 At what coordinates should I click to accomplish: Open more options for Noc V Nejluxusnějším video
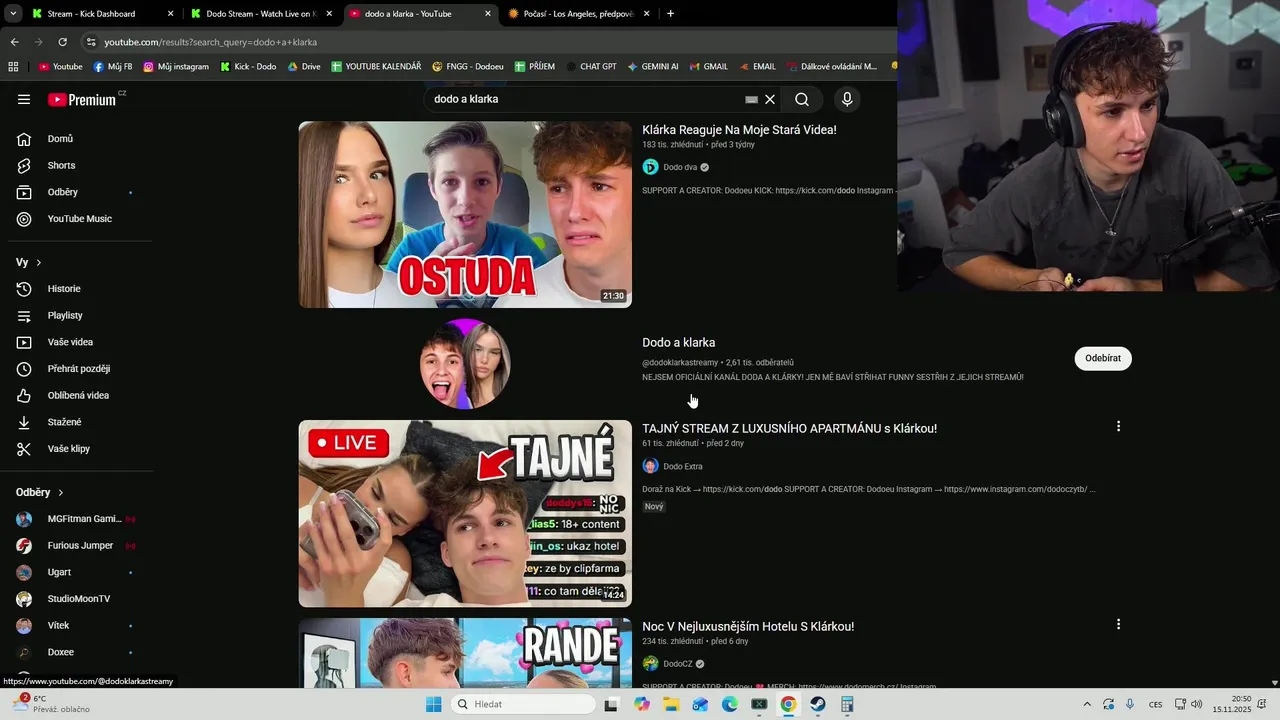pos(1118,624)
